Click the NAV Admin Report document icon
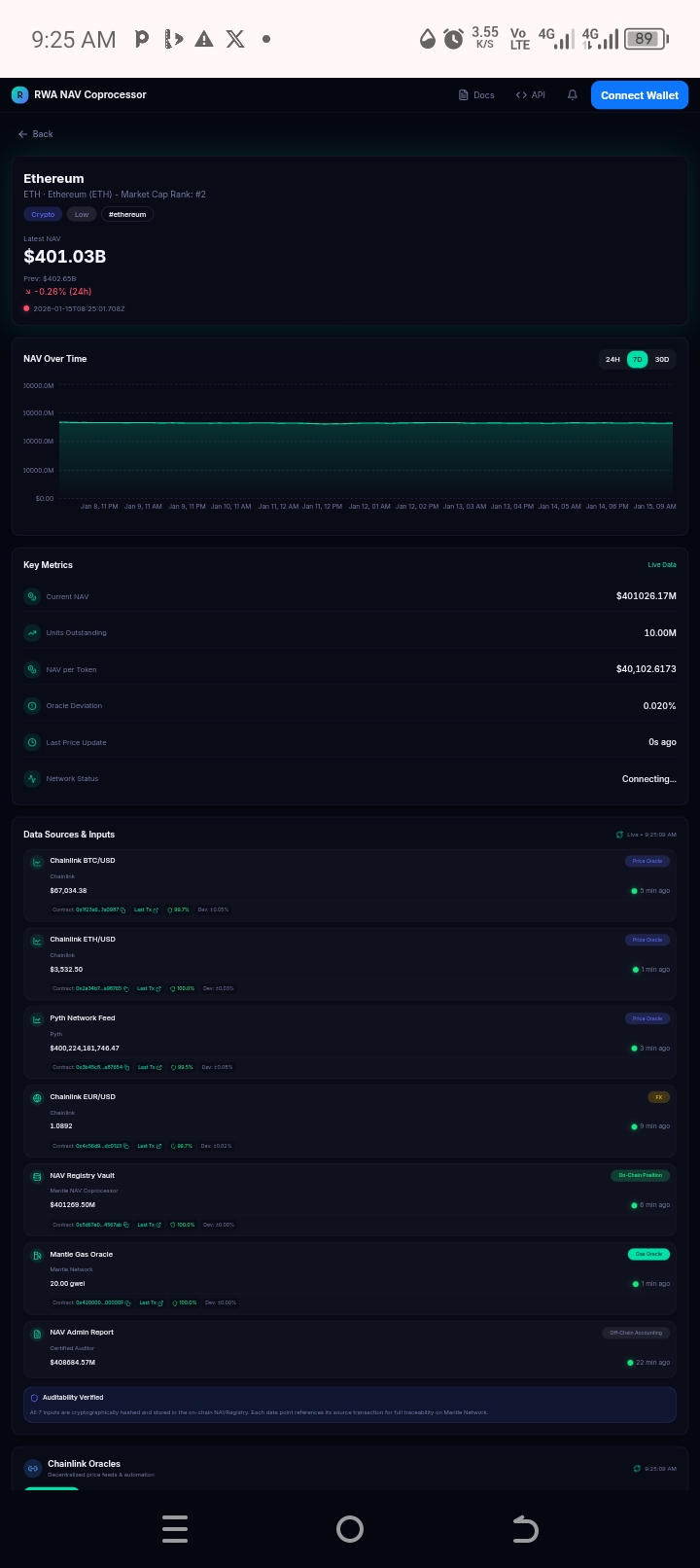This screenshot has height=1568, width=700. click(37, 1334)
